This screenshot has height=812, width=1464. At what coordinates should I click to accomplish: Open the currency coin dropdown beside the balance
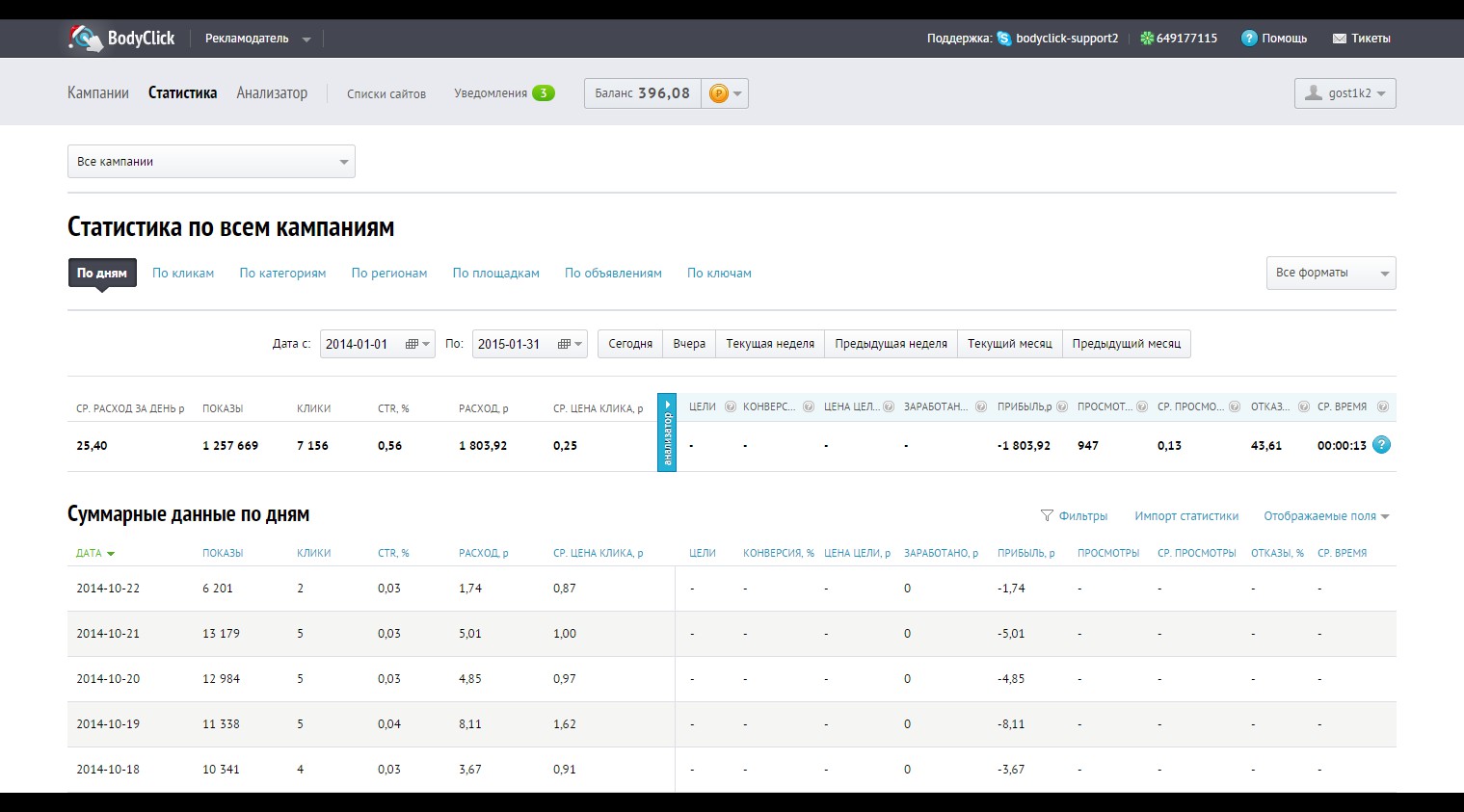[x=725, y=93]
